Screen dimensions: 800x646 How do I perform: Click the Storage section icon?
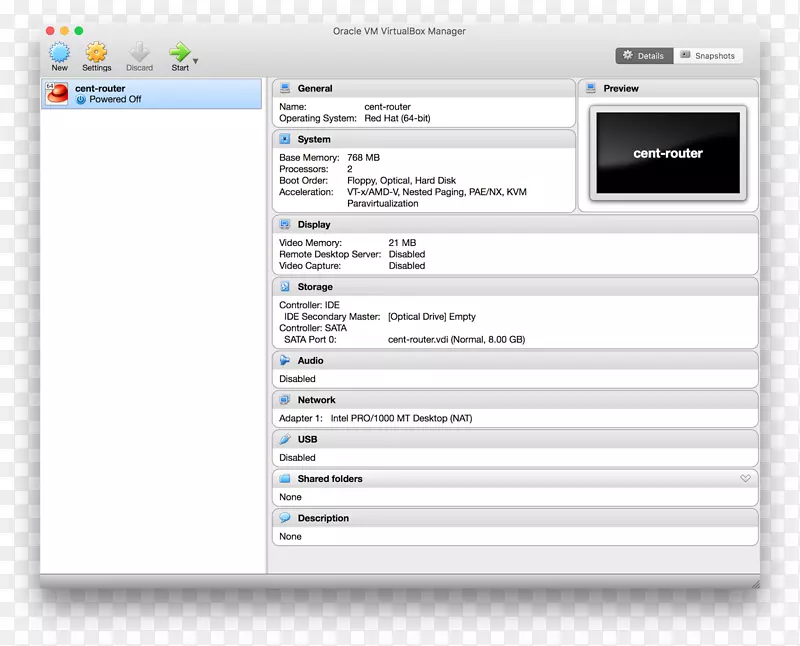(285, 287)
